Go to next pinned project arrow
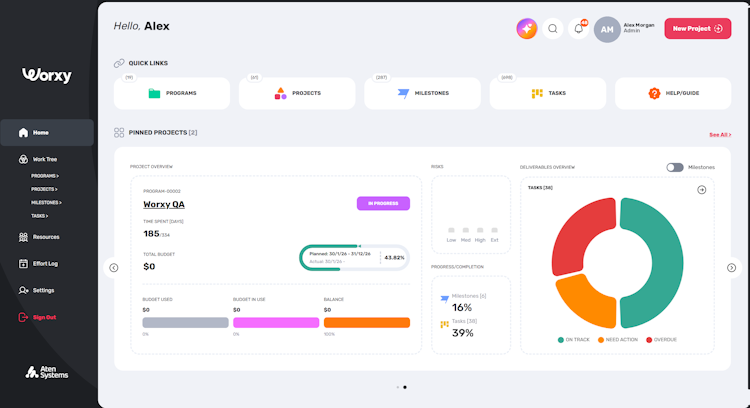This screenshot has width=750, height=408. tap(731, 268)
